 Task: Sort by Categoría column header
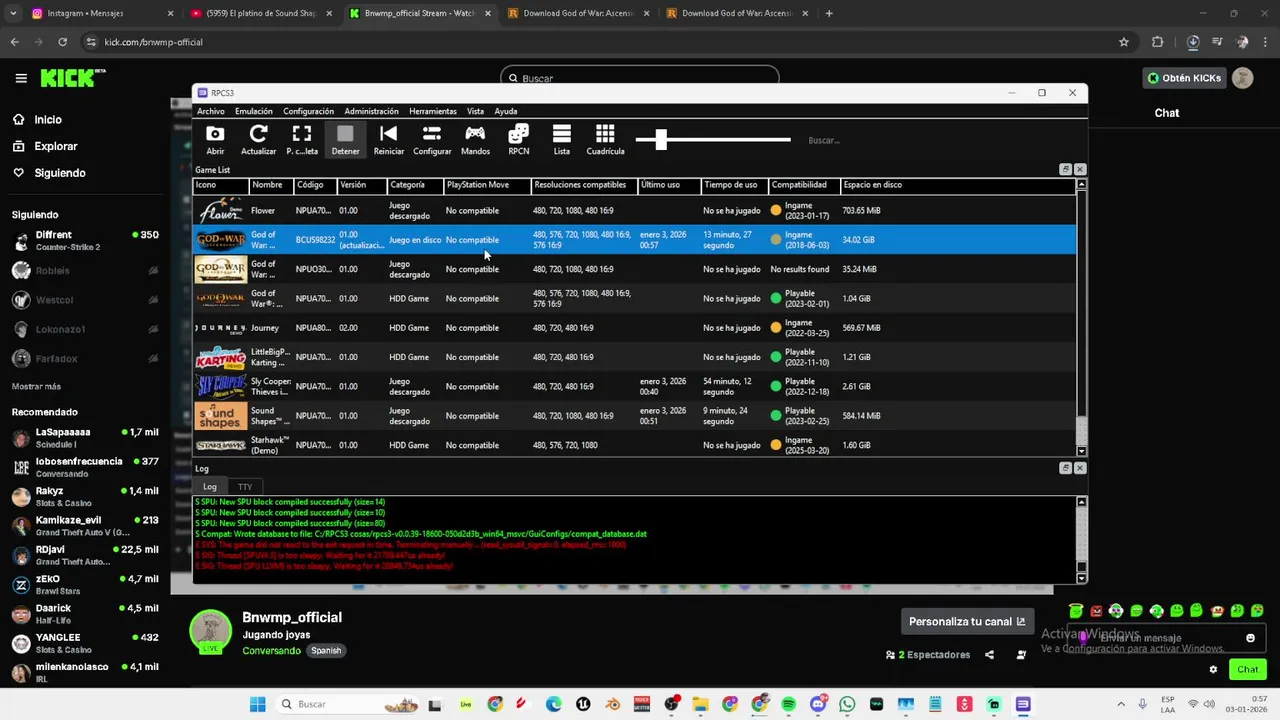pyautogui.click(x=414, y=185)
